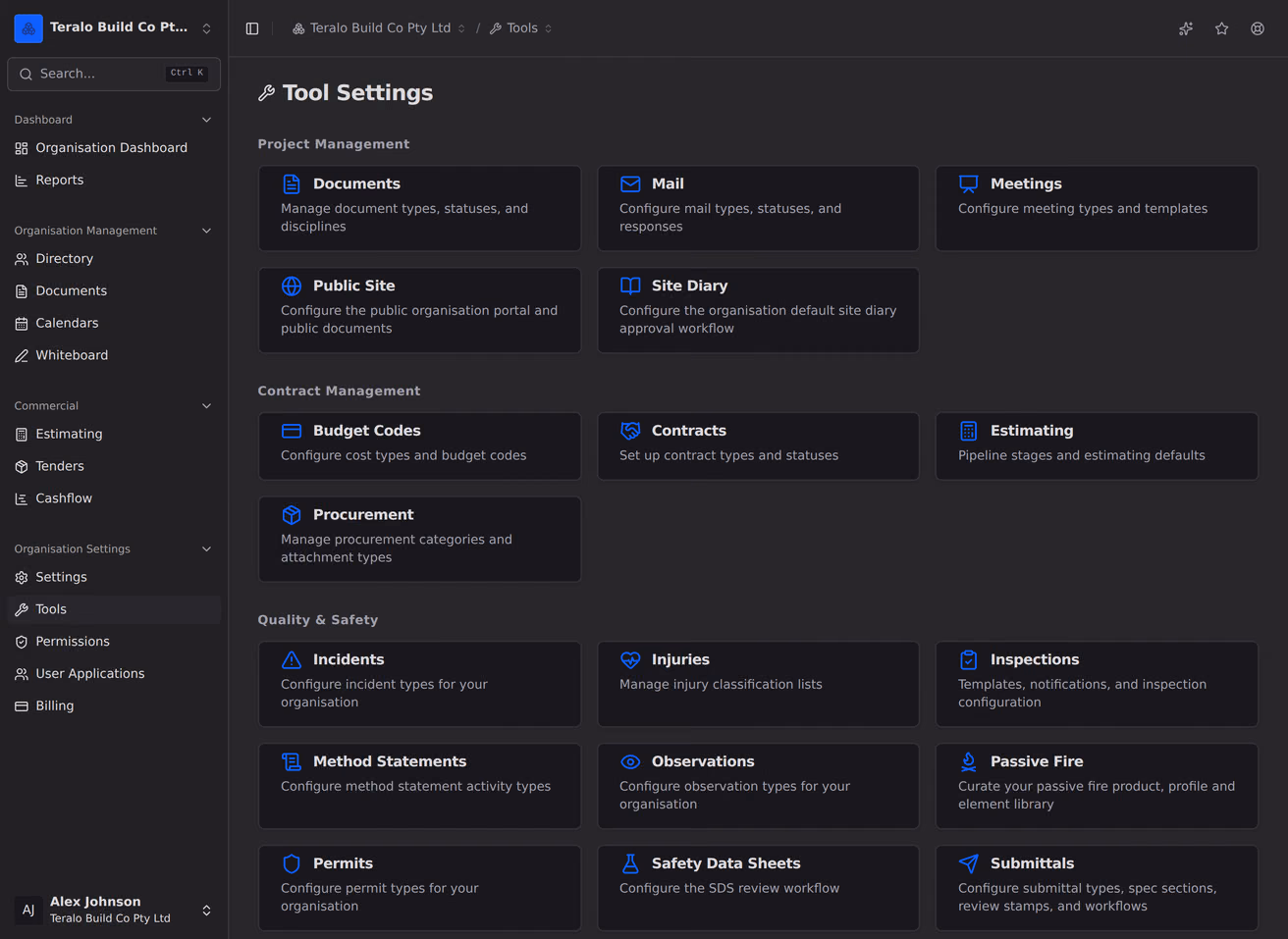Viewport: 1288px width, 939px height.
Task: Click the Mail envelope icon
Action: [x=630, y=183]
